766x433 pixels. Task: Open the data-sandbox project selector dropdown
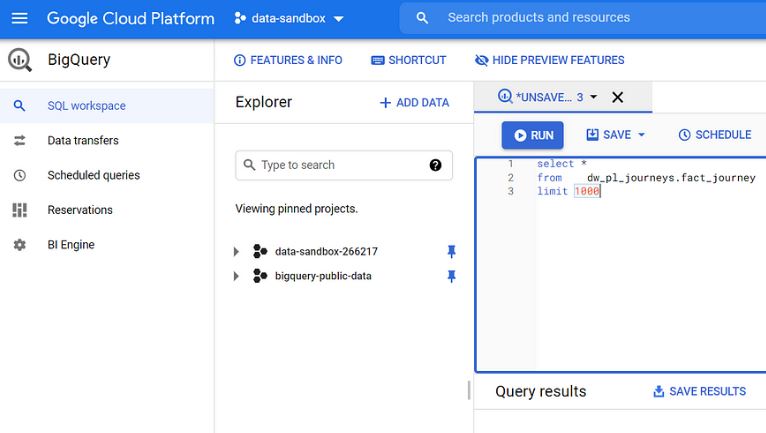coord(289,19)
